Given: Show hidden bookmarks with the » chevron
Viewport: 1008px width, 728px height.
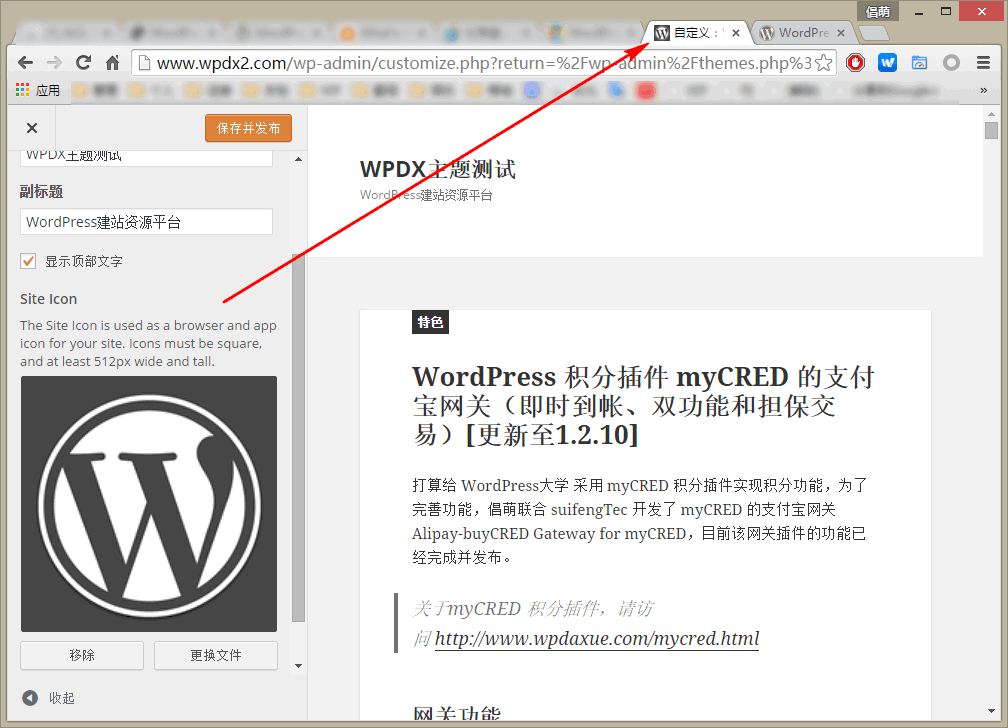Looking at the screenshot, I should [x=984, y=90].
